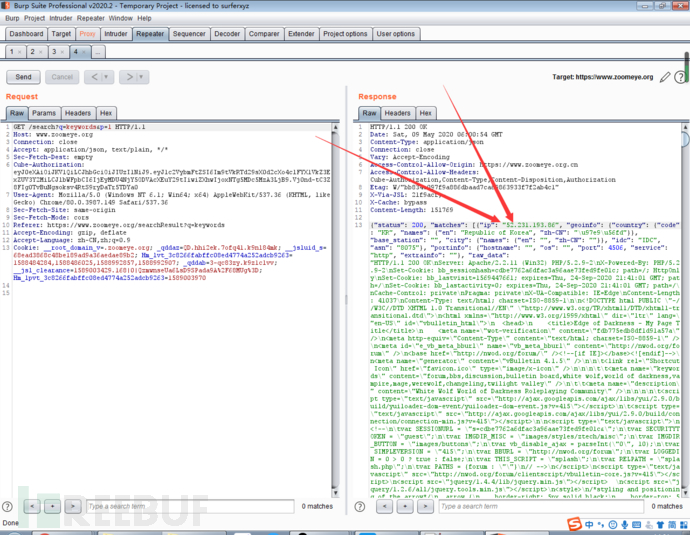Switch to the Extender tab

coord(301,34)
